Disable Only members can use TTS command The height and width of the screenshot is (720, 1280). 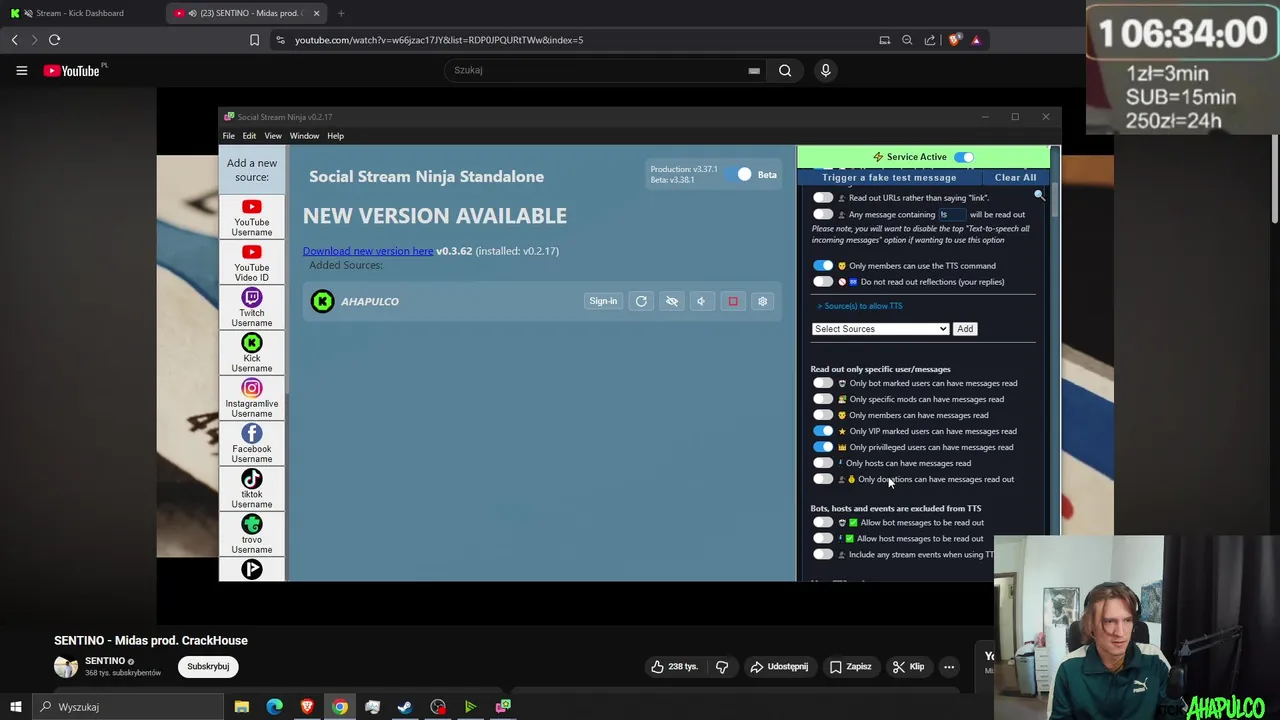tap(823, 266)
